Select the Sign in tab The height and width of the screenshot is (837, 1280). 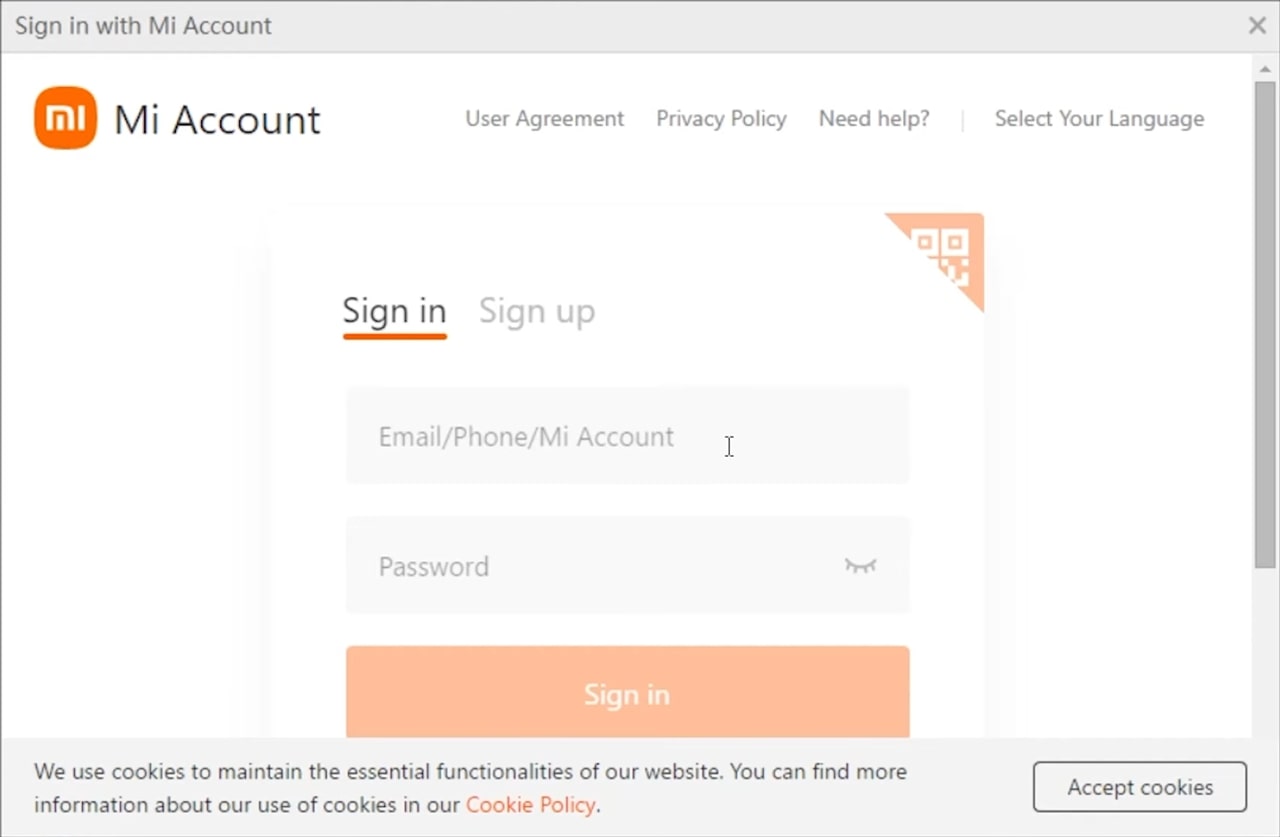click(394, 311)
